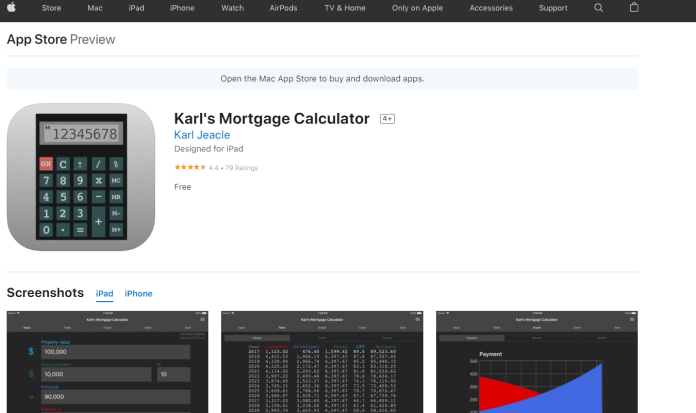
Task: Open the search magnifier icon
Action: coord(598,8)
